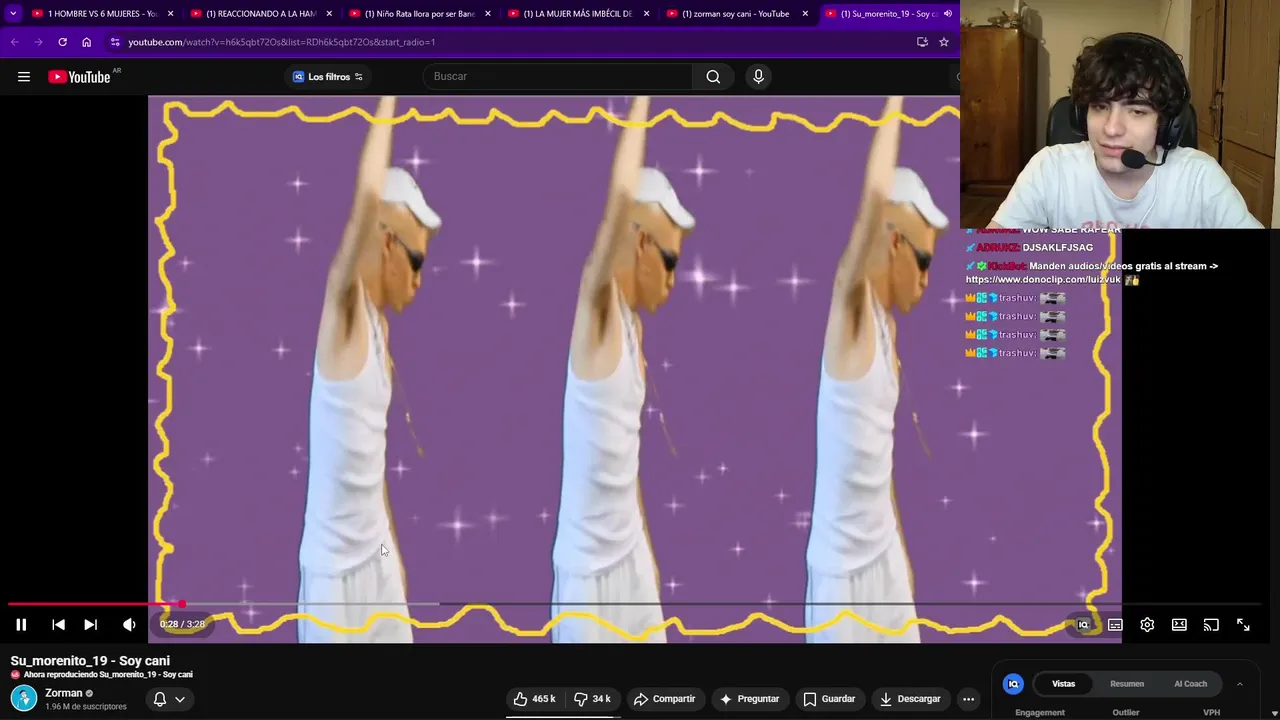Close the zorman soy cani tab

[x=805, y=13]
